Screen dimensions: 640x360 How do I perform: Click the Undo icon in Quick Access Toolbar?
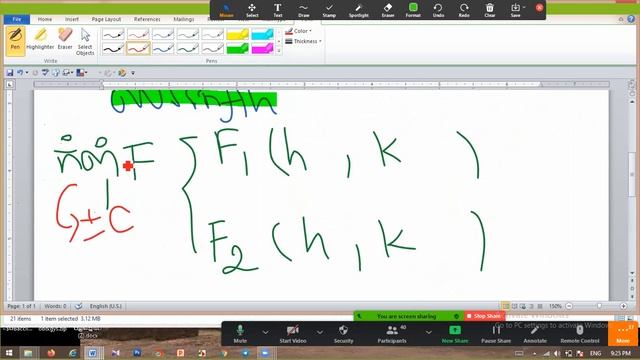[x=20, y=73]
